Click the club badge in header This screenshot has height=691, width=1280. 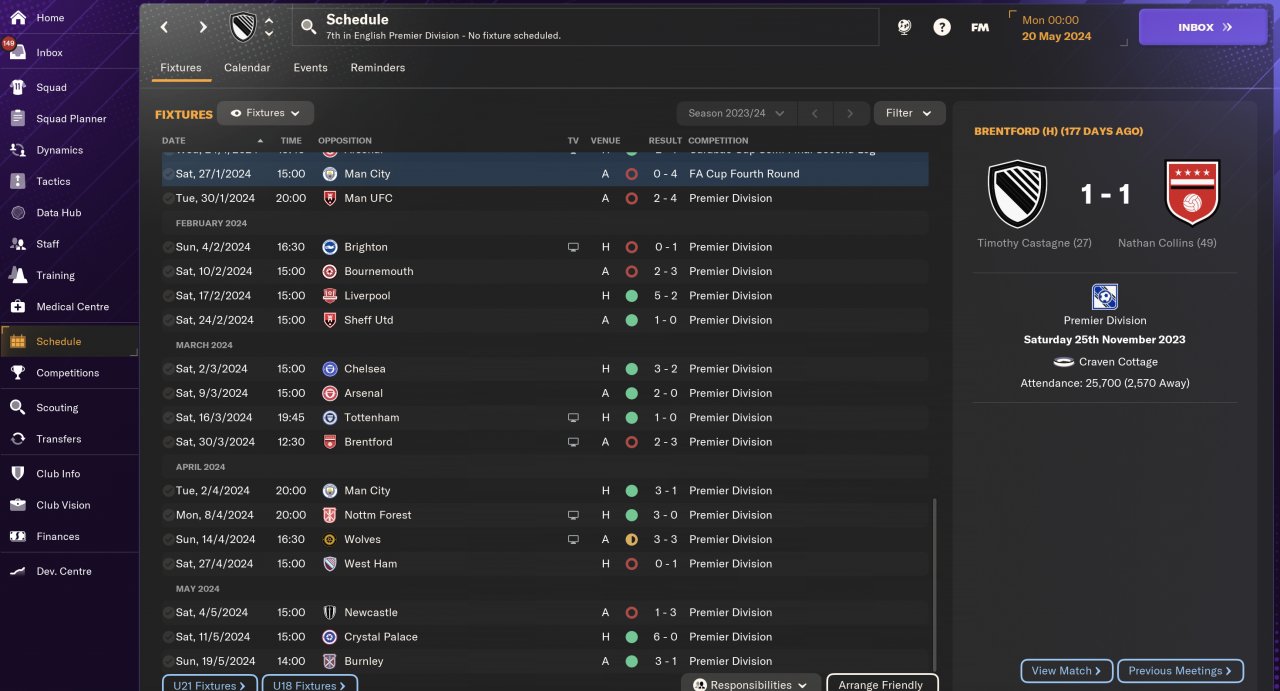243,27
